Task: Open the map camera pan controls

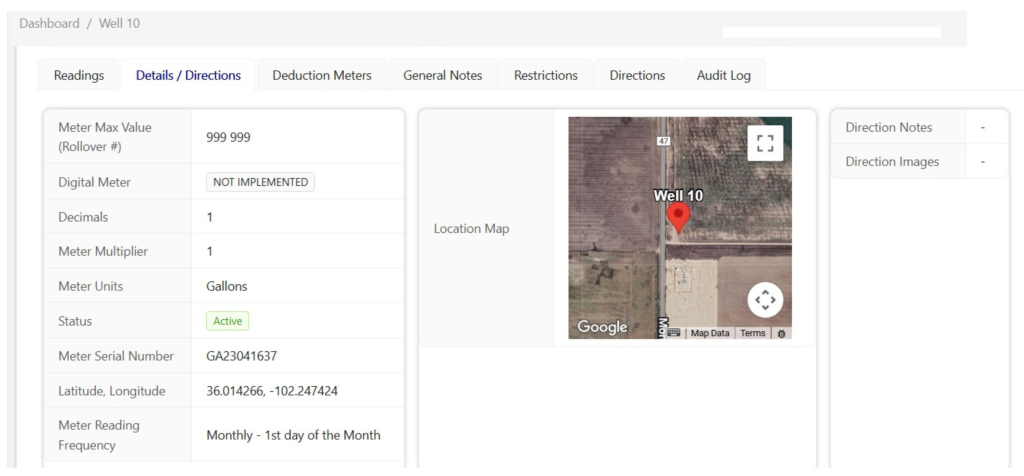Action: 765,300
